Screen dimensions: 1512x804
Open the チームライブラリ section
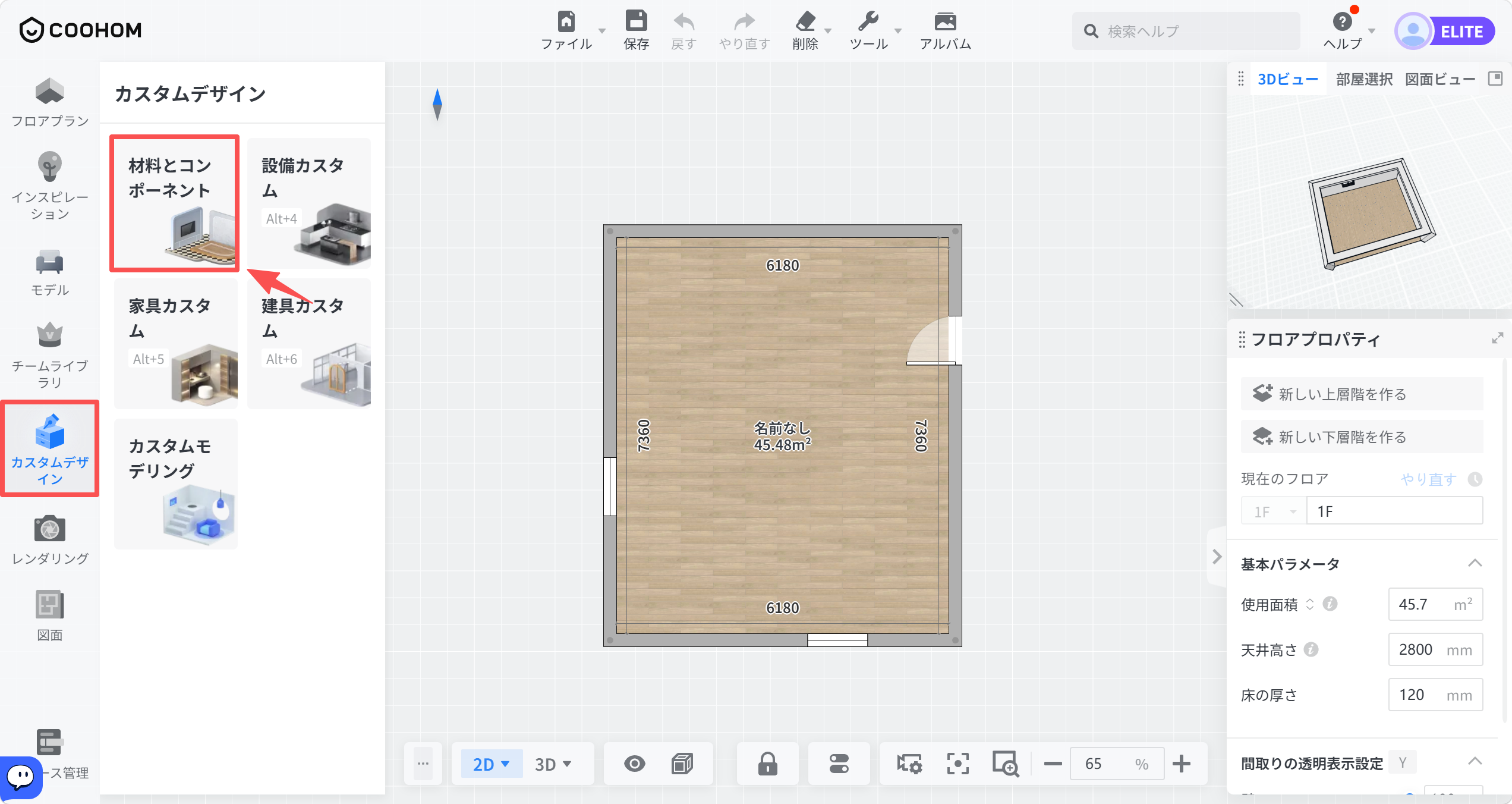[50, 356]
